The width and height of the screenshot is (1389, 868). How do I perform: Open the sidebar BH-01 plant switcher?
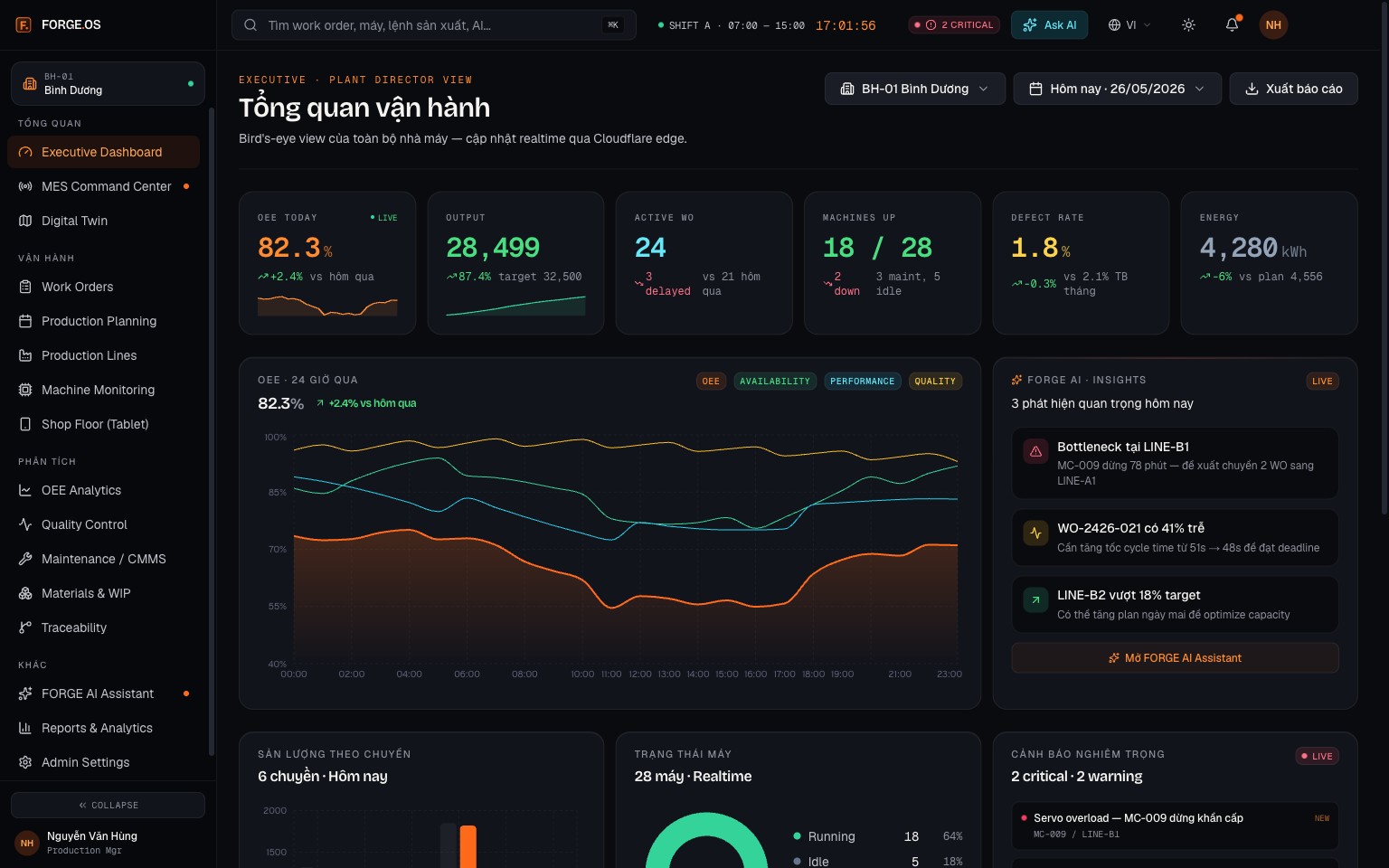point(108,83)
